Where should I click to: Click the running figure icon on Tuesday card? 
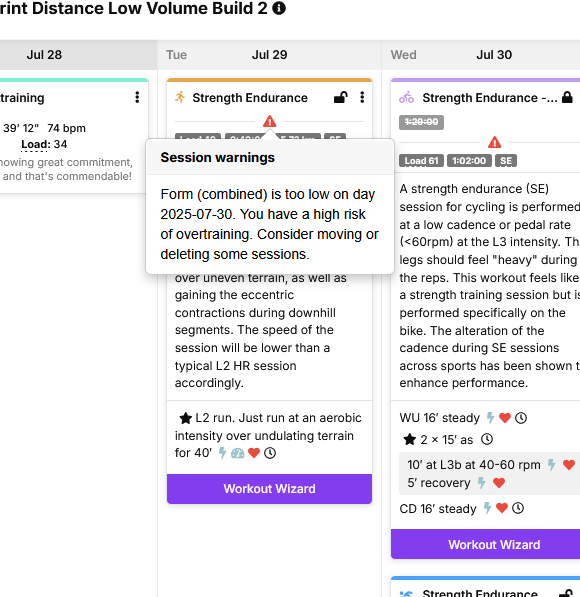point(180,97)
